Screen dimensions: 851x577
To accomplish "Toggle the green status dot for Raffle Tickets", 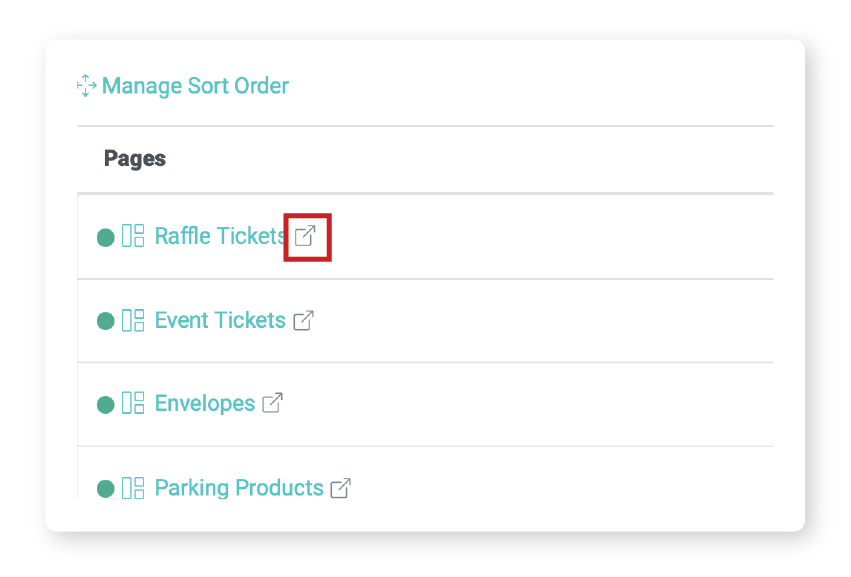I will [x=105, y=238].
